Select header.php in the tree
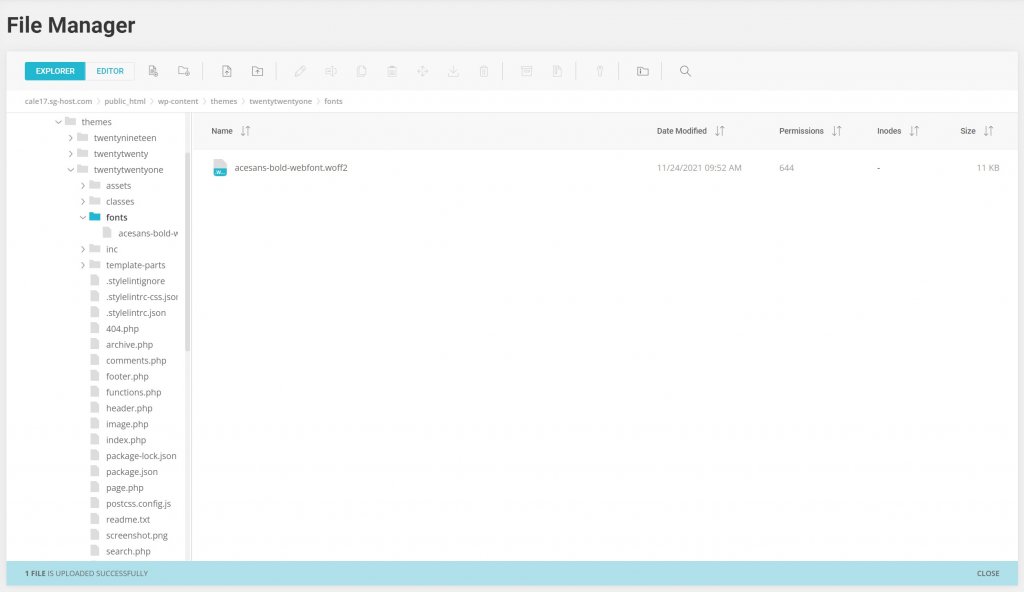Viewport: 1024px width, 592px height. pyautogui.click(x=129, y=408)
